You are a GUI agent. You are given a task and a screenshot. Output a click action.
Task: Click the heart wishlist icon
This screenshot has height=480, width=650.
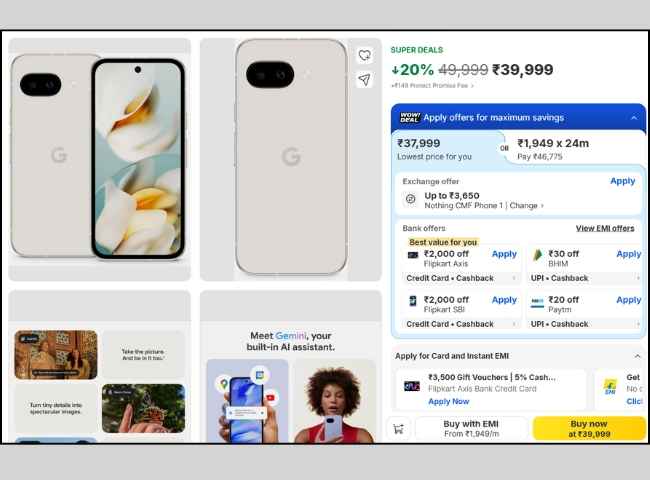364,55
